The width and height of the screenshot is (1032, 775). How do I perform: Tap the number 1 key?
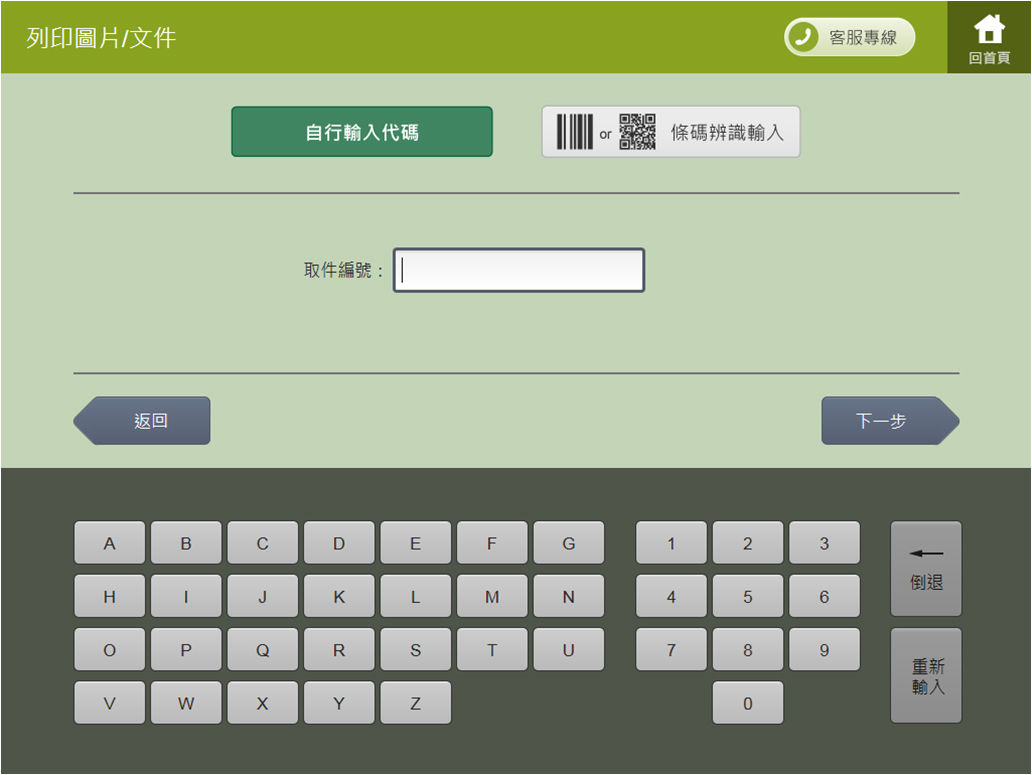(671, 543)
